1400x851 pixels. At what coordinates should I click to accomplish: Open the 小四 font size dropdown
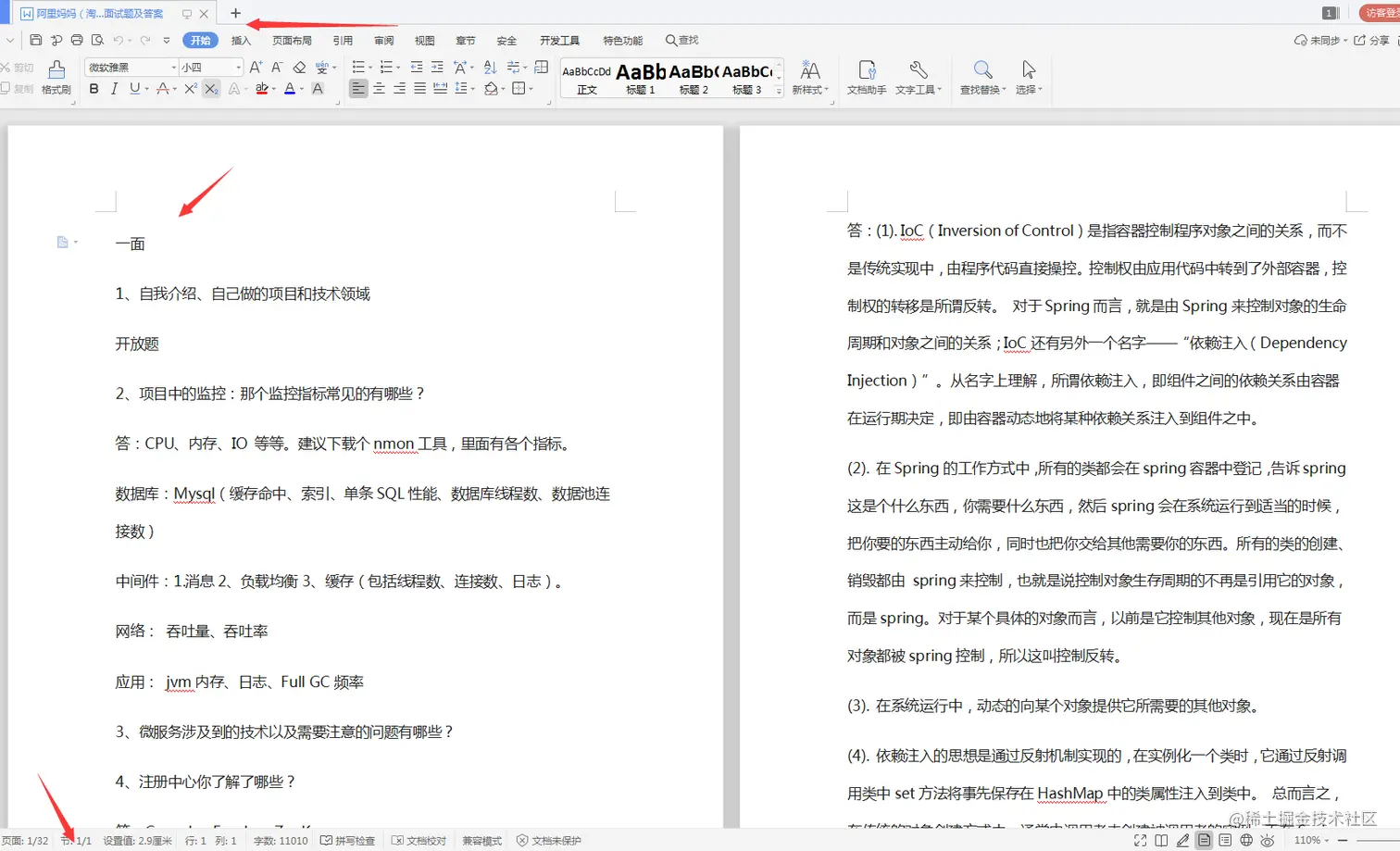[238, 68]
